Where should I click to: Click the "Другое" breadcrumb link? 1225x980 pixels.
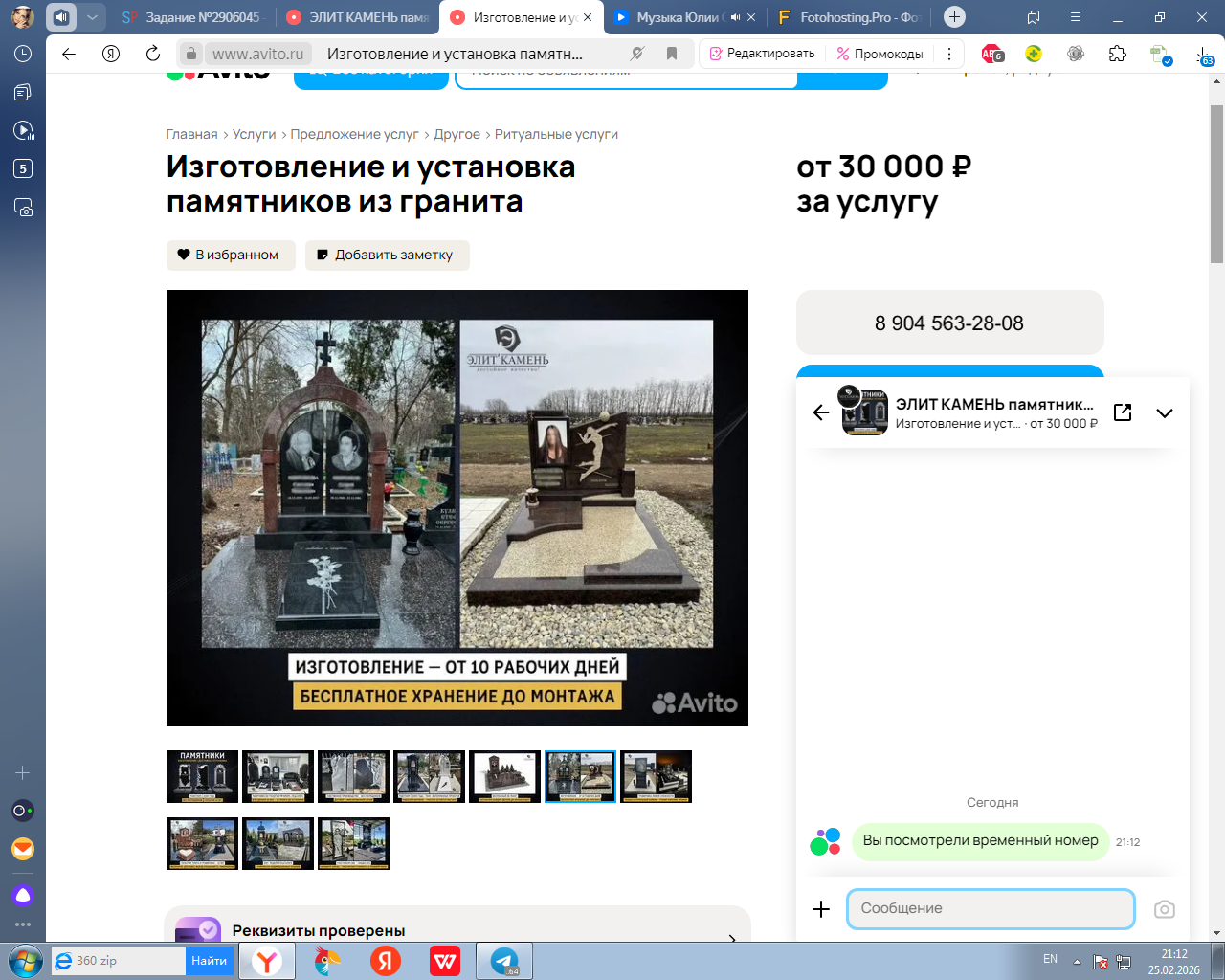[x=457, y=134]
